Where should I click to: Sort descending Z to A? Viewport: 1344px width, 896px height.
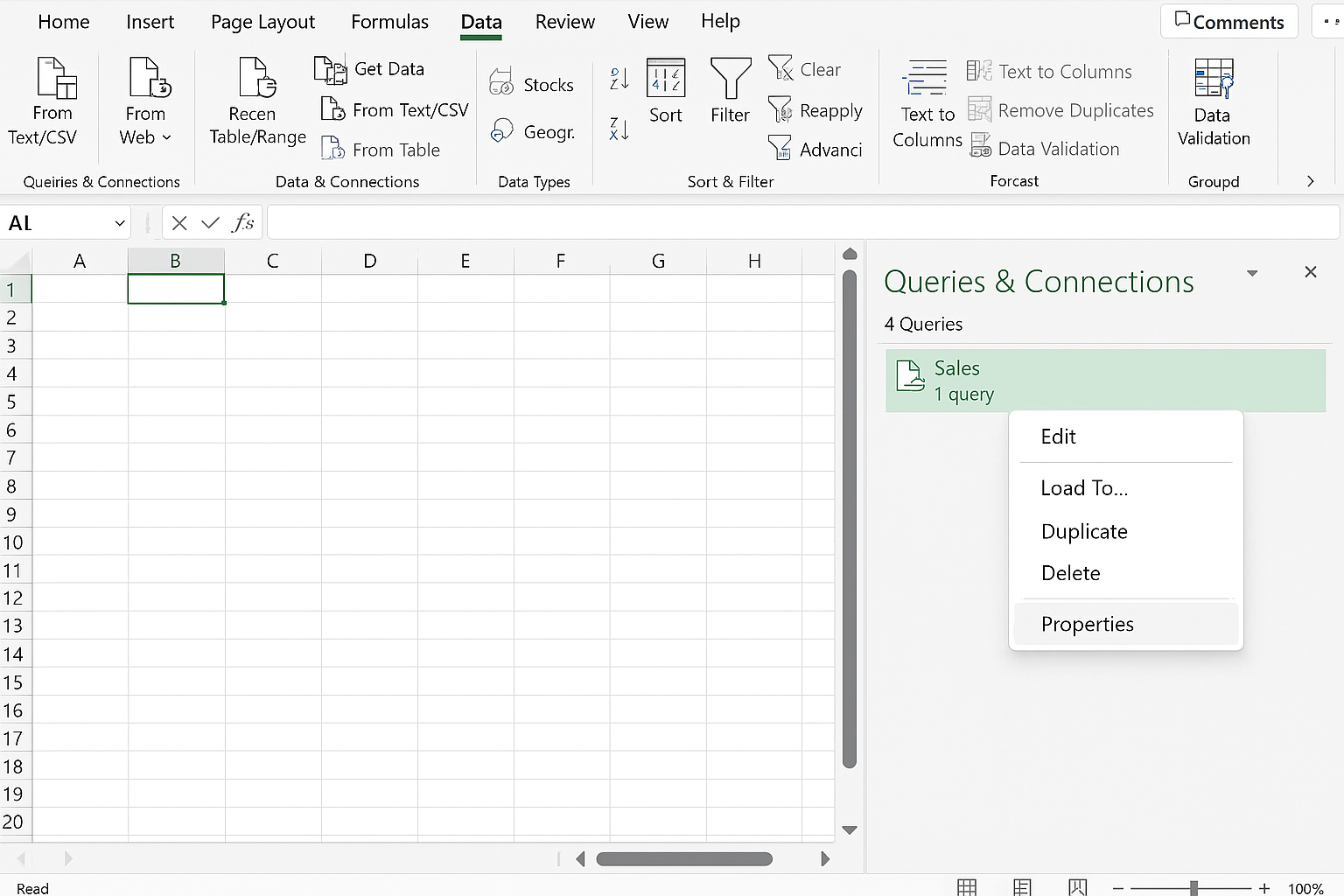(619, 129)
